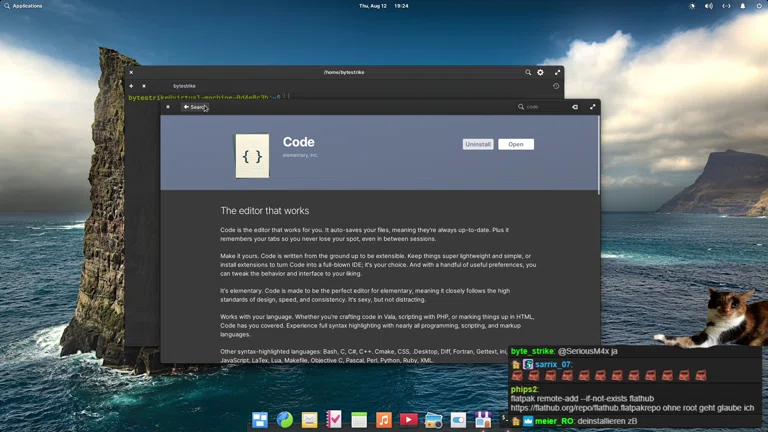This screenshot has width=768, height=432.
Task: Launch the web browser from the dock
Action: click(285, 420)
